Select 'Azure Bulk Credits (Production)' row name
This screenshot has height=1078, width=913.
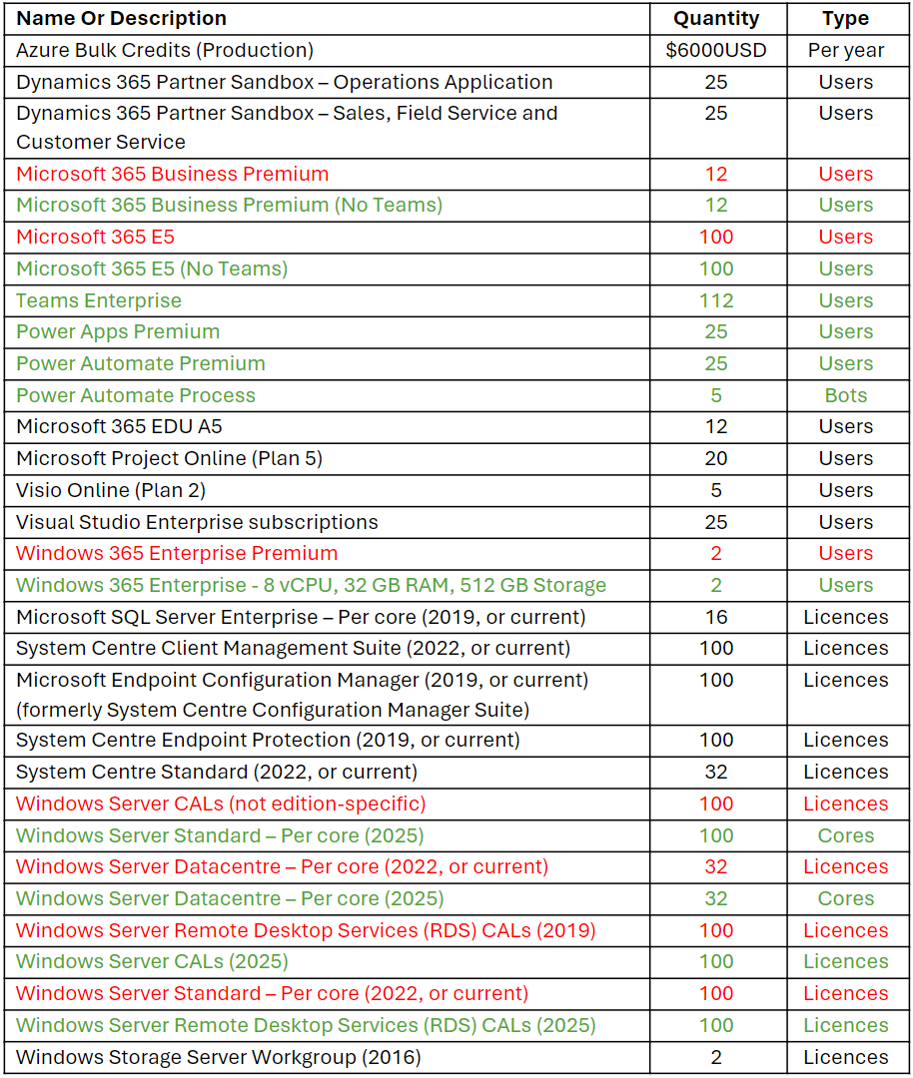[165, 50]
